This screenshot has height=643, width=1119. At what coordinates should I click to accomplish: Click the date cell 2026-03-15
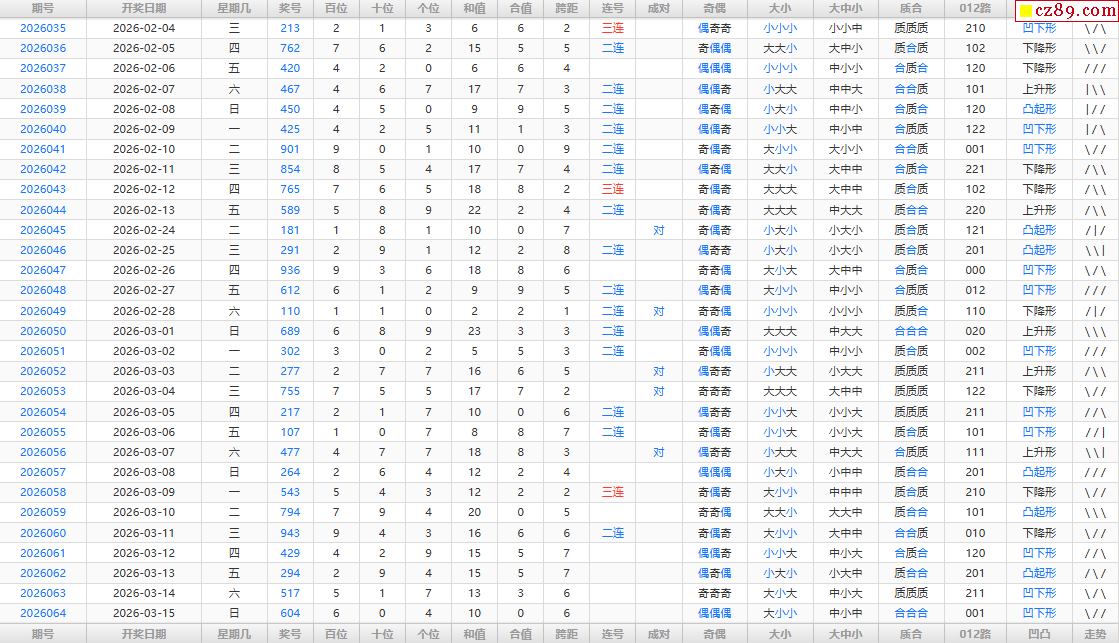(x=143, y=613)
